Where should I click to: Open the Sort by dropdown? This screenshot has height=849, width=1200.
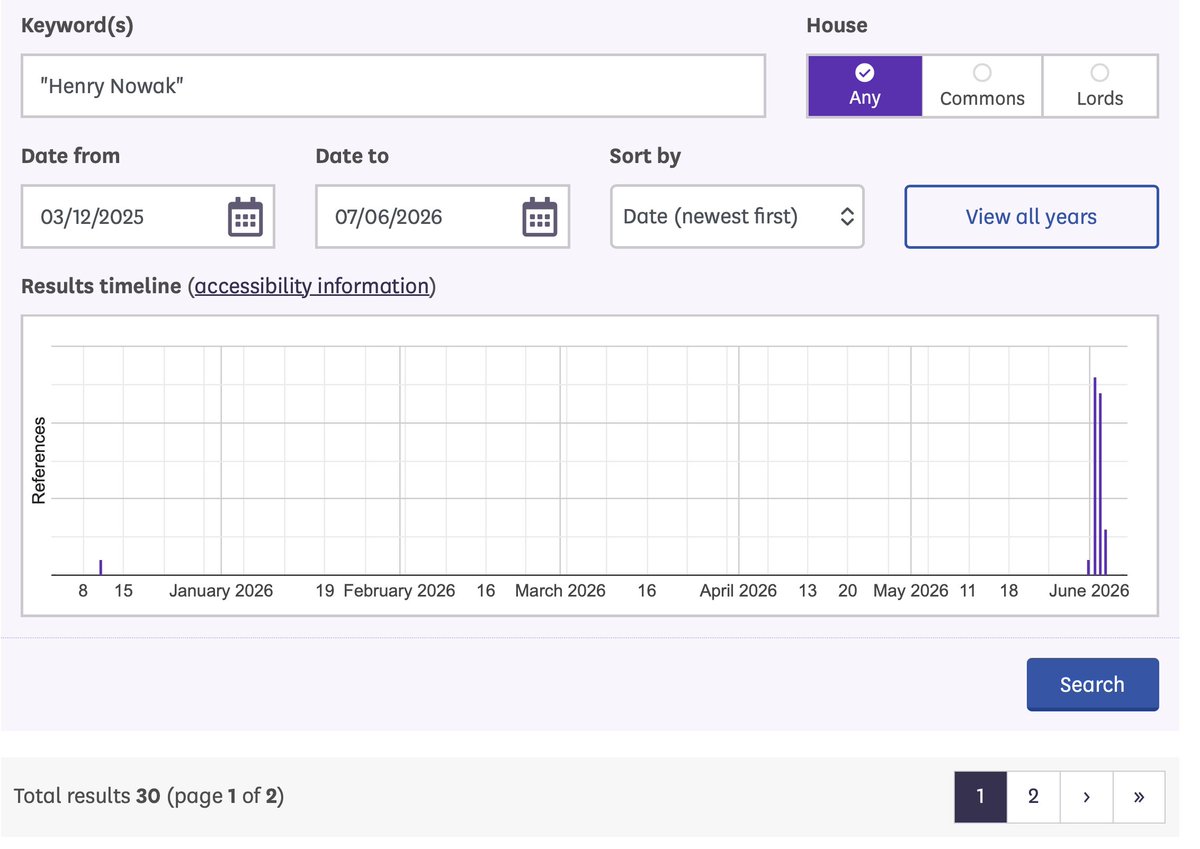click(737, 217)
